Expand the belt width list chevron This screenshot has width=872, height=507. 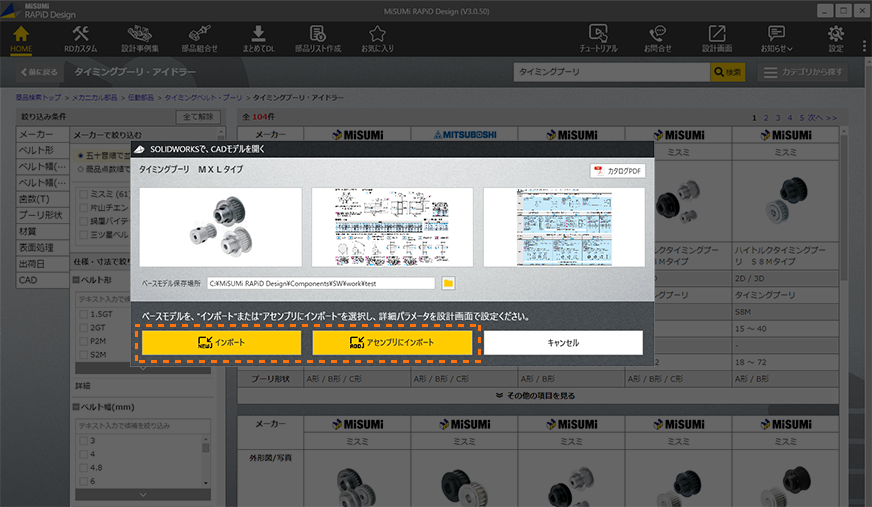coord(144,494)
